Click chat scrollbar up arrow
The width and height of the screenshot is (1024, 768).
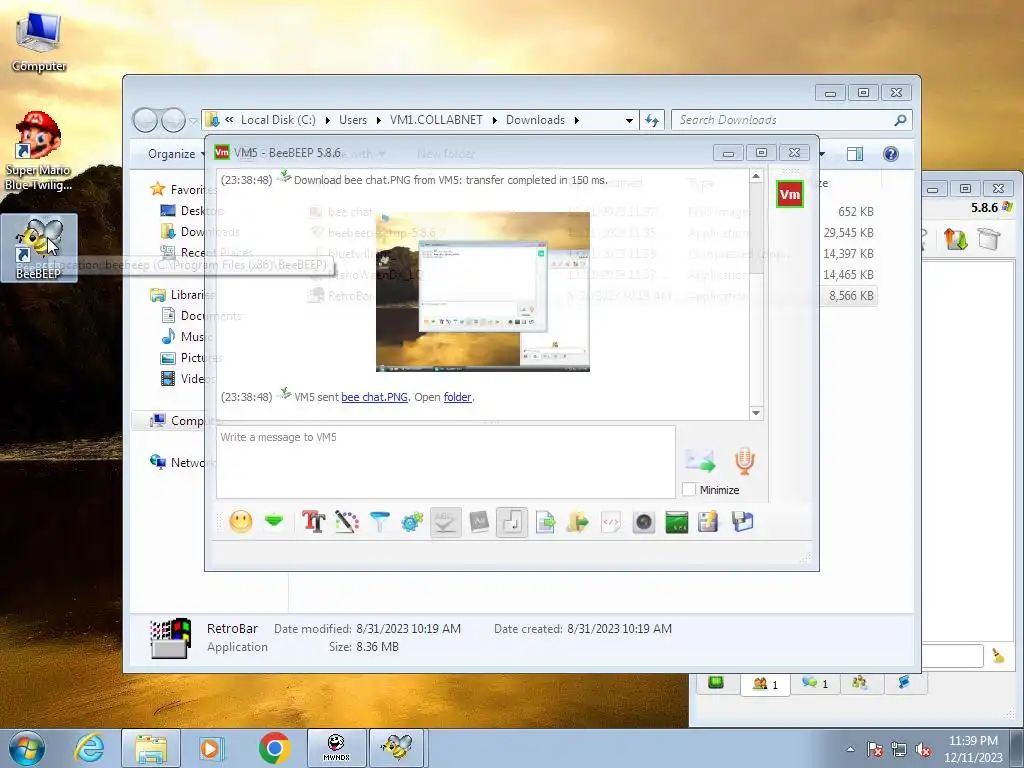[x=756, y=176]
